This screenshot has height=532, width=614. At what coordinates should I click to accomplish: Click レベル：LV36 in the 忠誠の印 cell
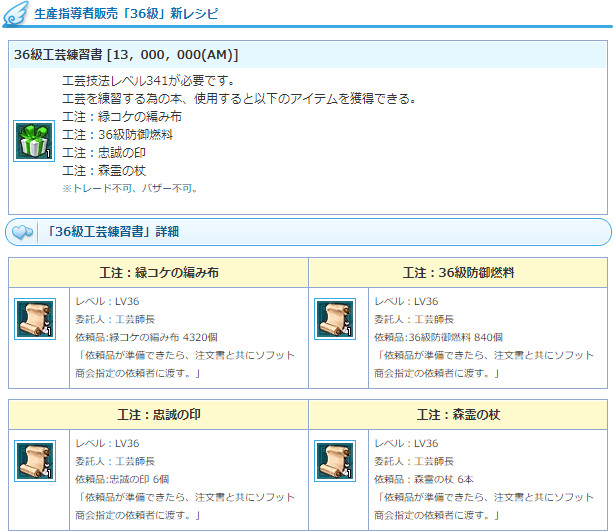107,444
